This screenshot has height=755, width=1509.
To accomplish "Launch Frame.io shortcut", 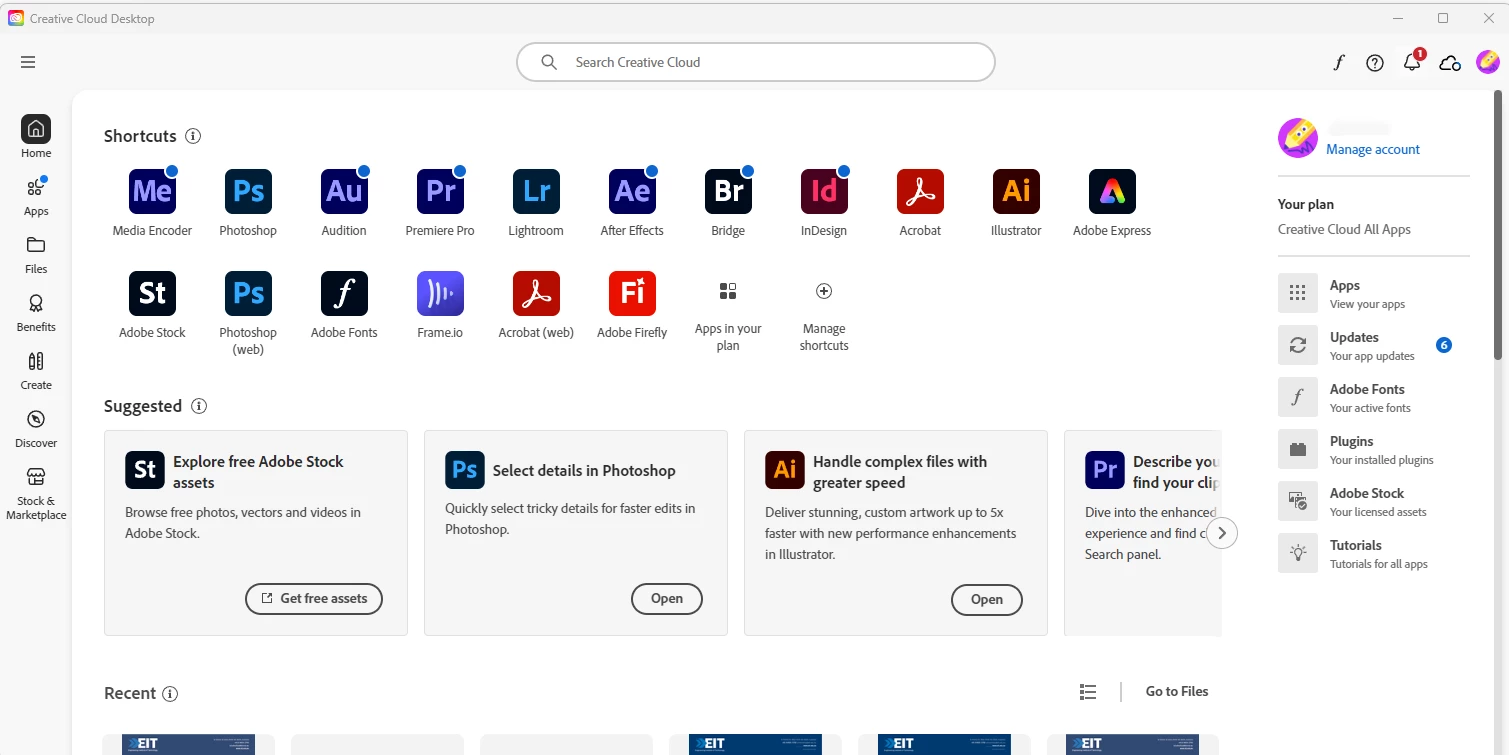I will [440, 293].
